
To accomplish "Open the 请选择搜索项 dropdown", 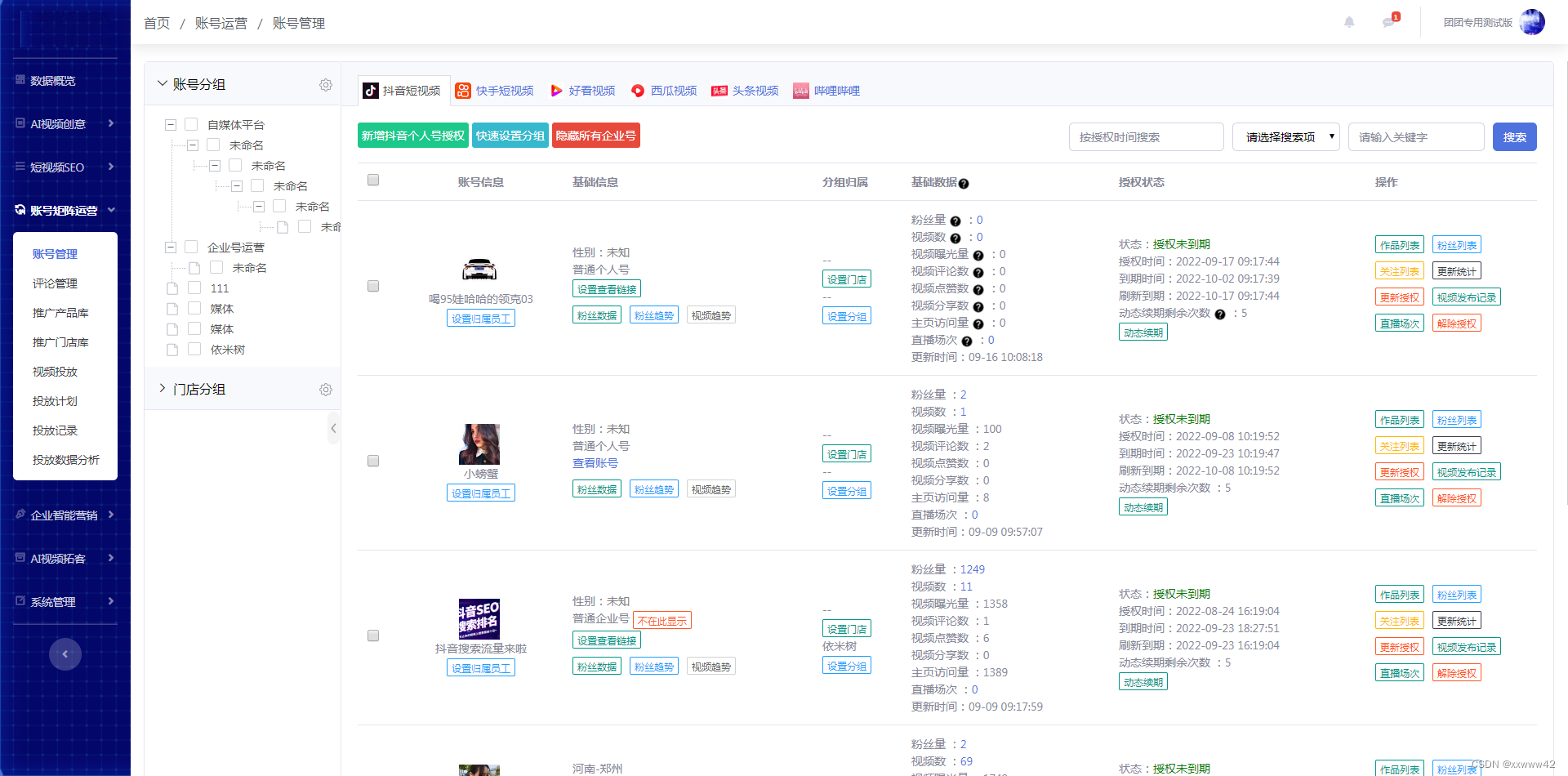I will coord(1286,137).
